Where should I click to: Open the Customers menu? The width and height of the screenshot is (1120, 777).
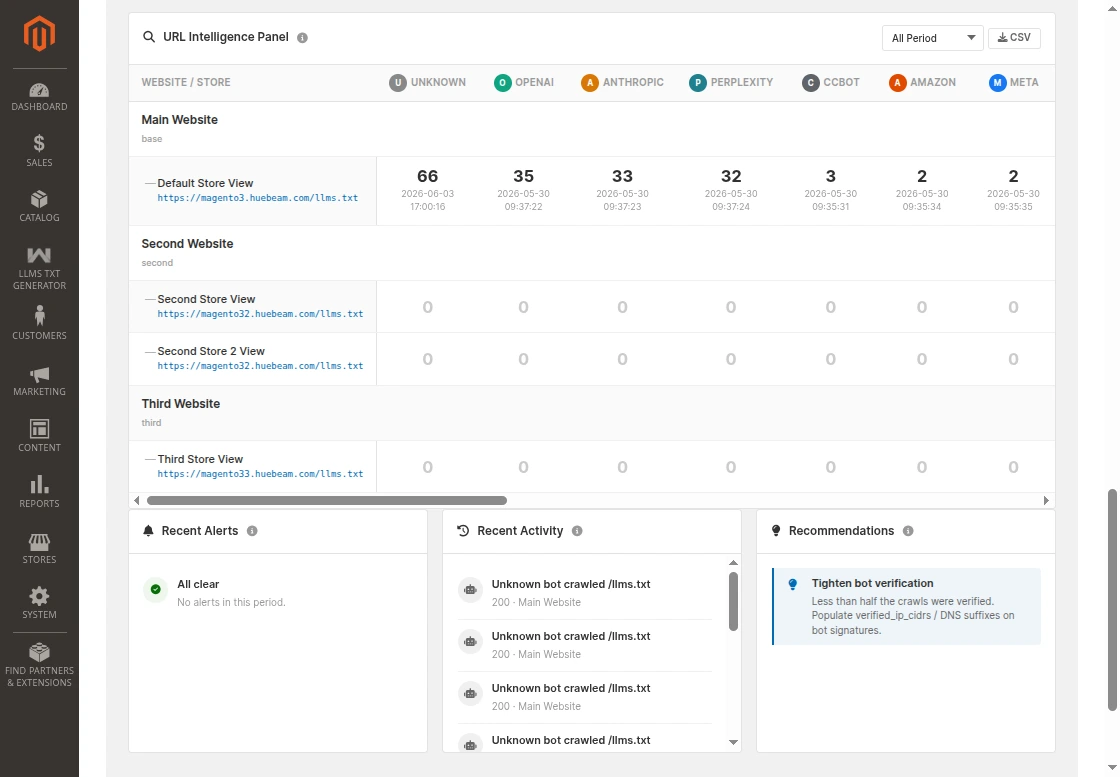tap(39, 323)
